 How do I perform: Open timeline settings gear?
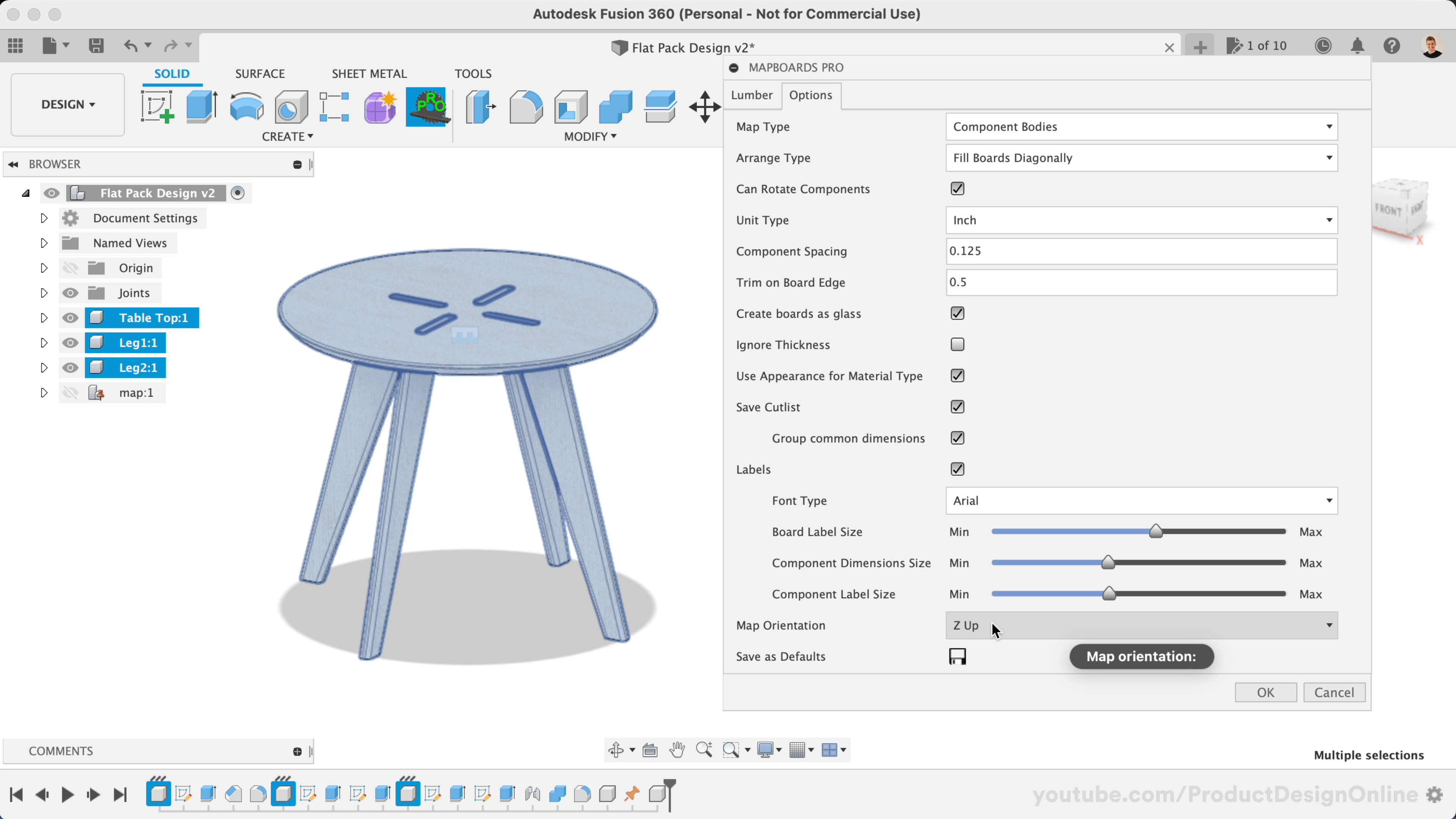[x=1434, y=795]
